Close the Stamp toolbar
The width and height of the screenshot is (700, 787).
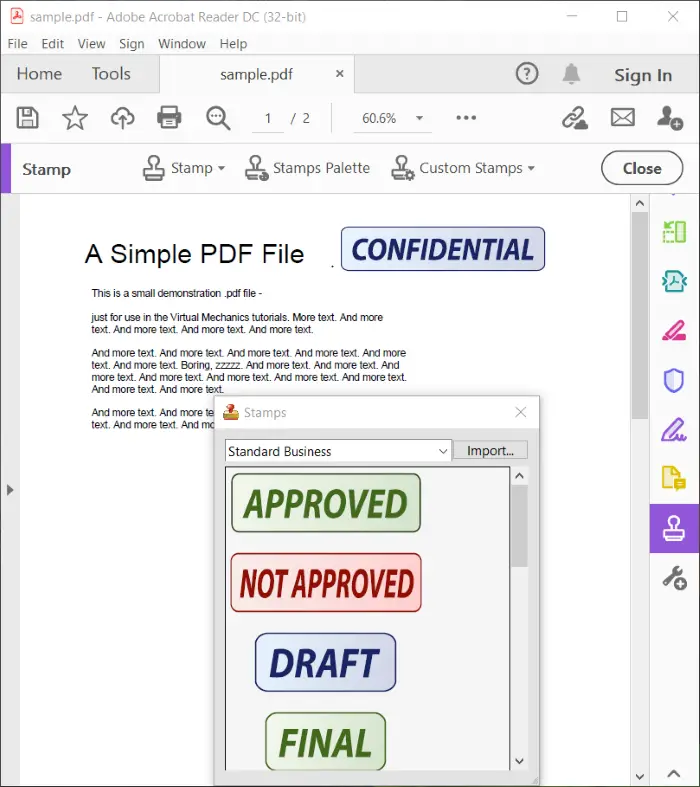642,168
